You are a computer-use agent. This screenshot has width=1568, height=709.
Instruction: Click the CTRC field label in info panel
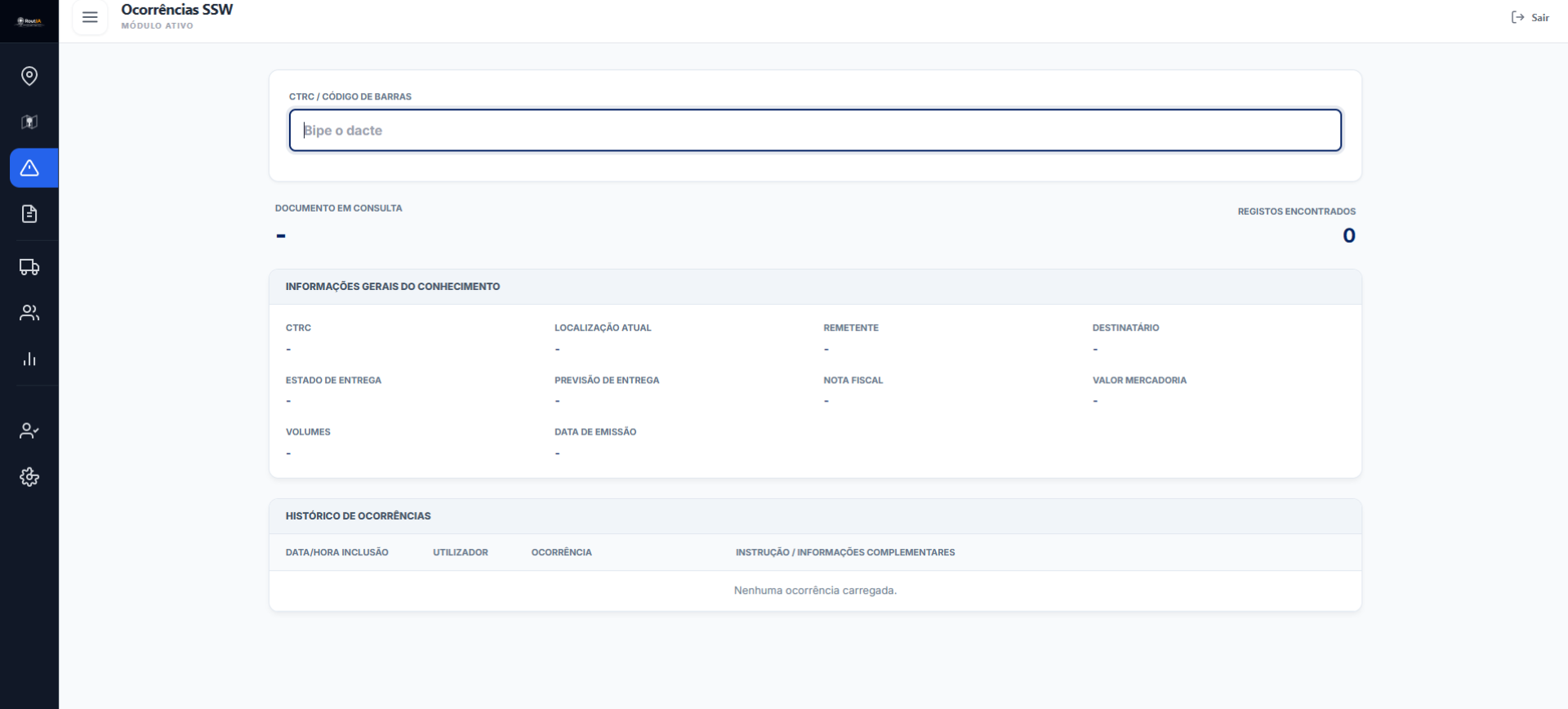(298, 328)
